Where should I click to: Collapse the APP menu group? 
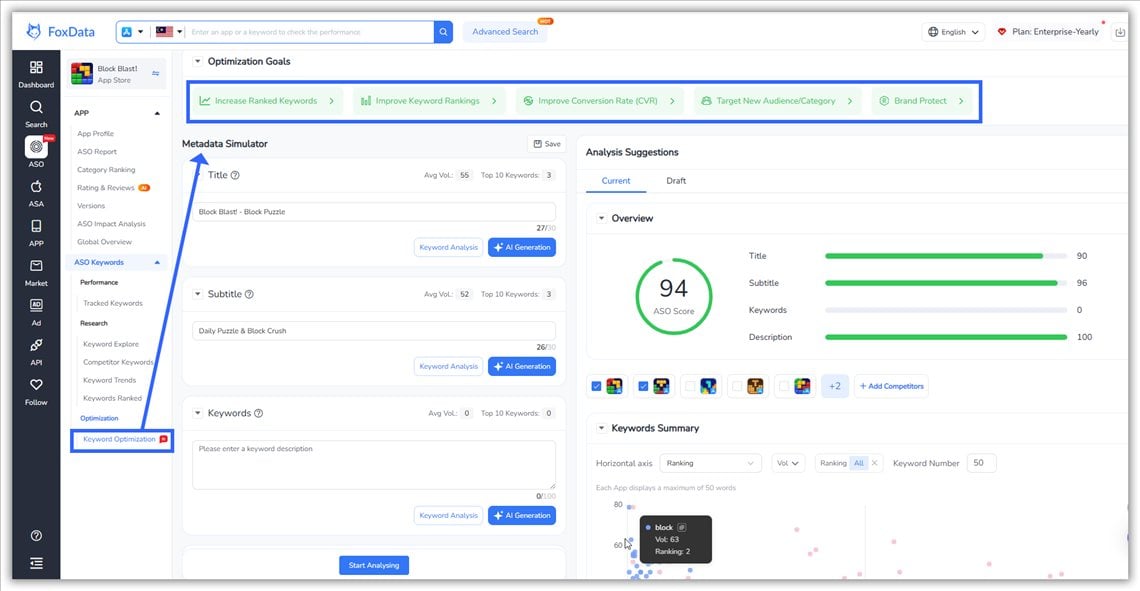[x=157, y=113]
